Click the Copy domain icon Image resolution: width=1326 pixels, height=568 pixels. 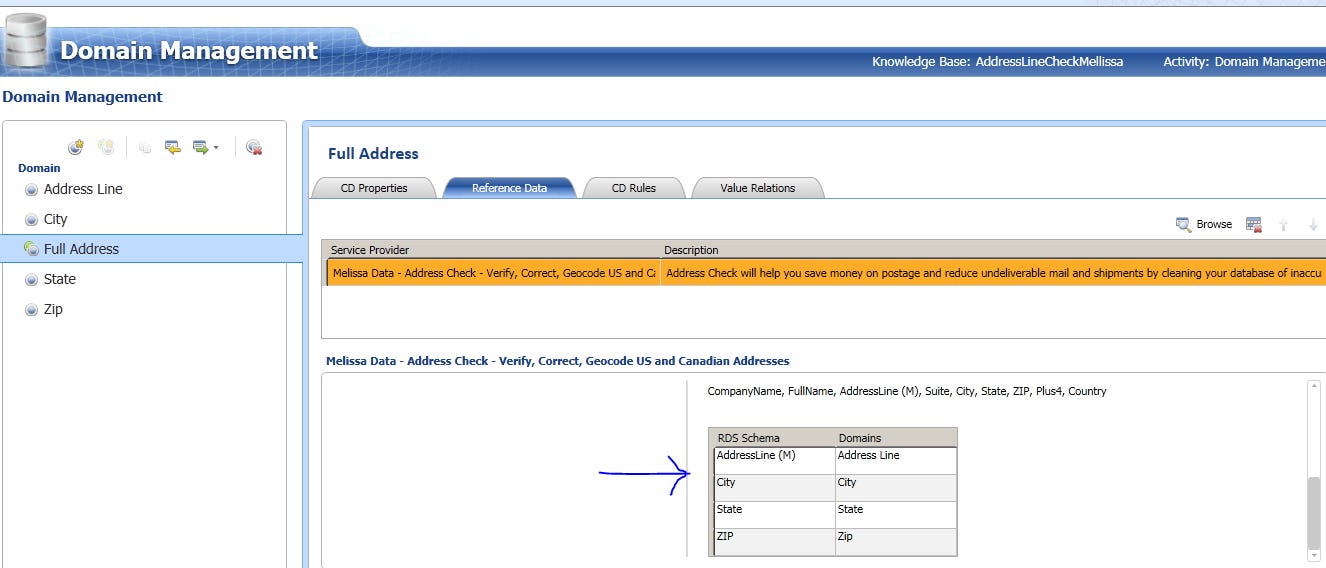pyautogui.click(x=145, y=148)
